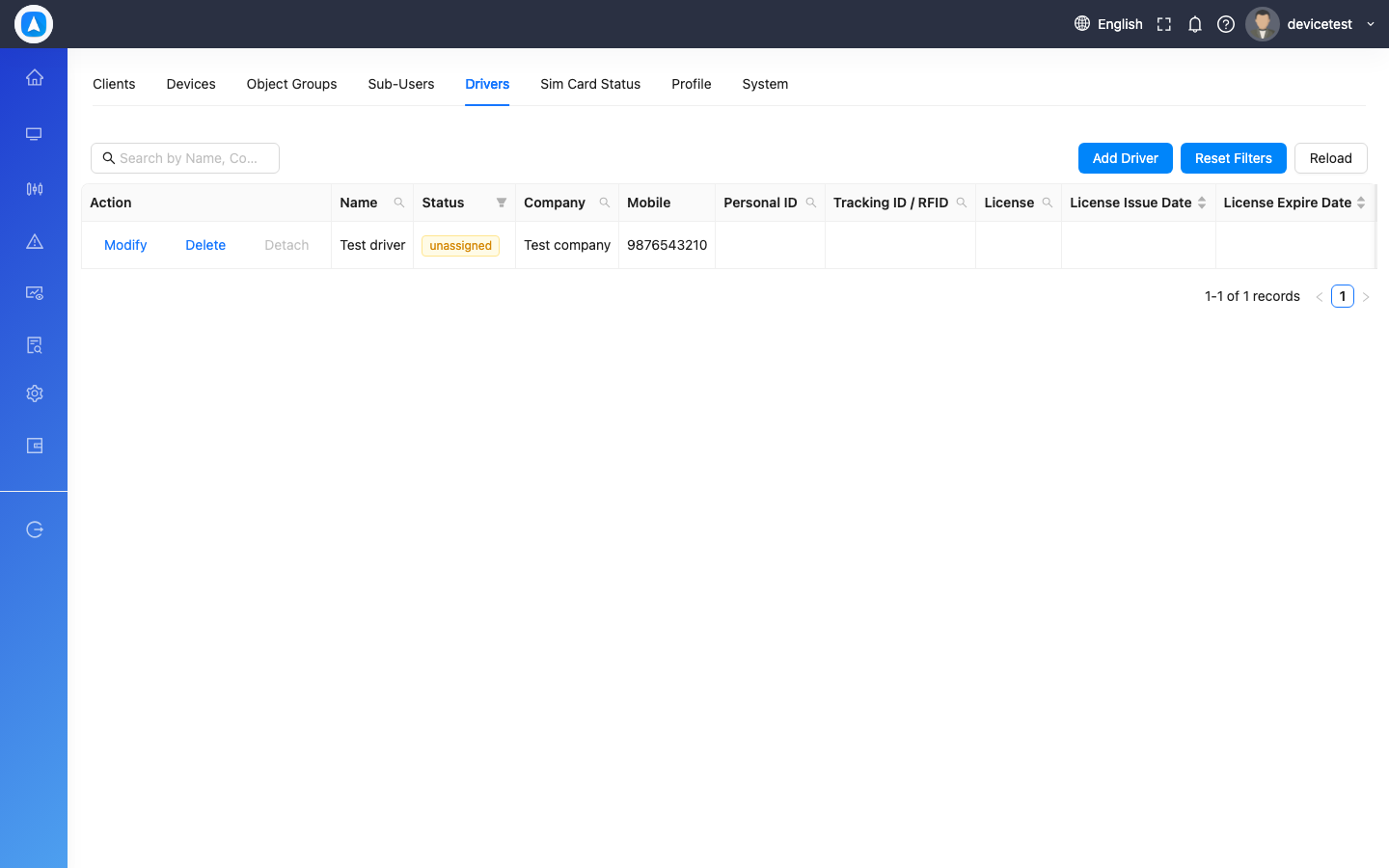Click the app logo in the top-left corner

34,24
